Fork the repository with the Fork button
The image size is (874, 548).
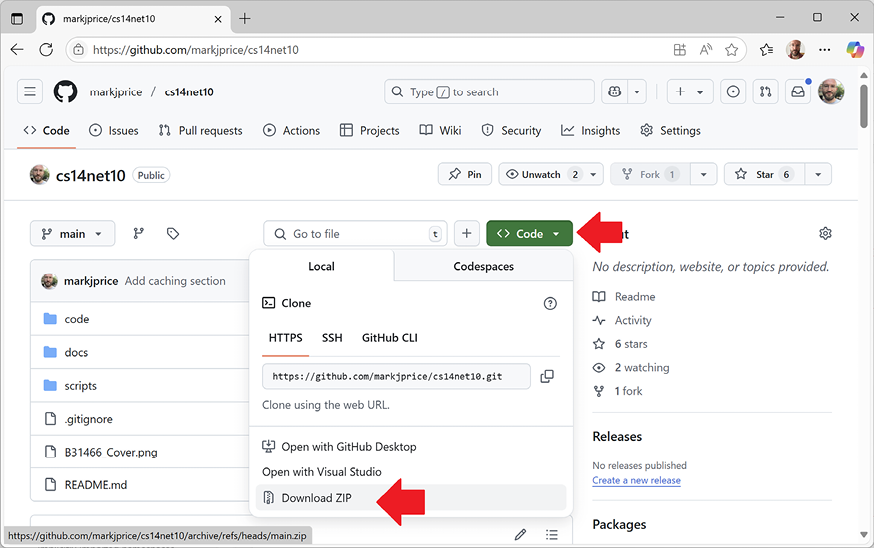[x=650, y=174]
